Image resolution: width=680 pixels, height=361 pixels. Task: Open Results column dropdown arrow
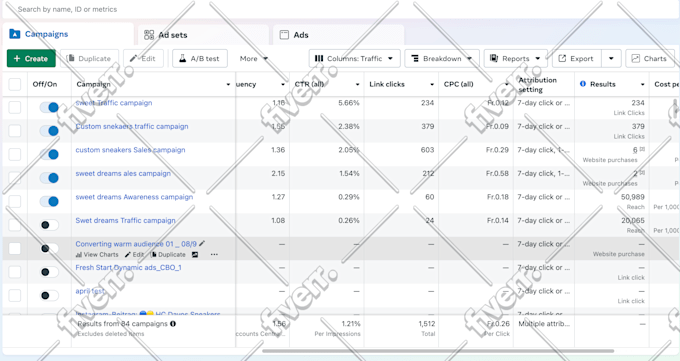pos(643,85)
